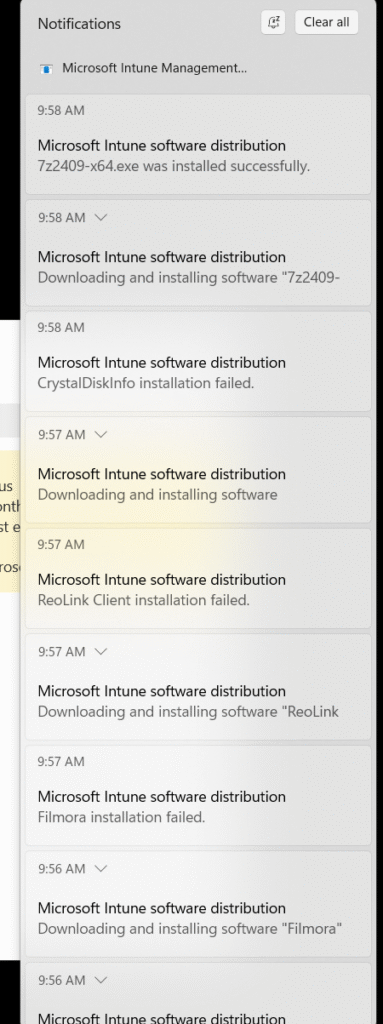The height and width of the screenshot is (1024, 383).
Task: Select the Downloading software "ReoLink" notification
Action: [x=198, y=686]
